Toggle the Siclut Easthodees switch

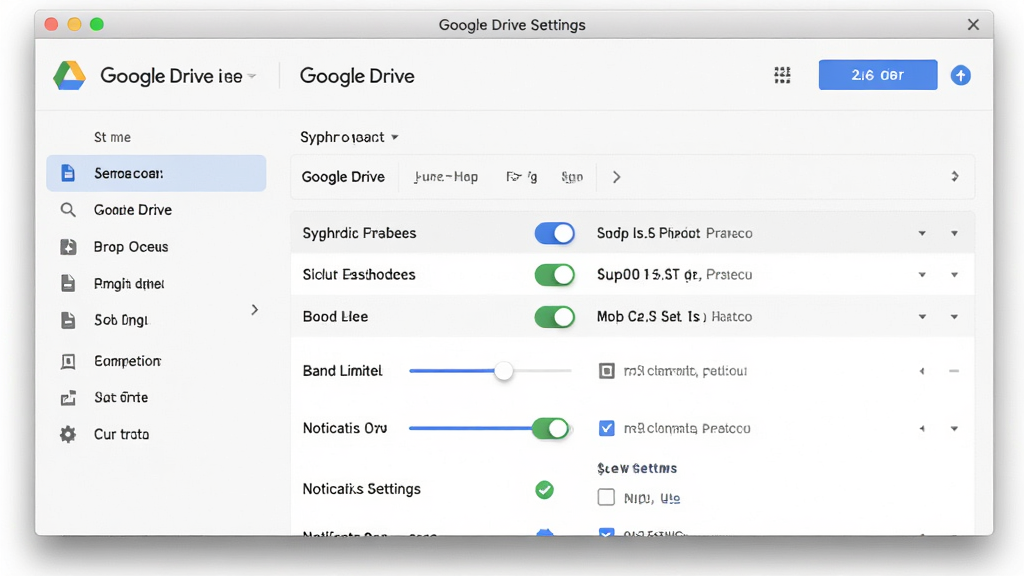pos(554,275)
